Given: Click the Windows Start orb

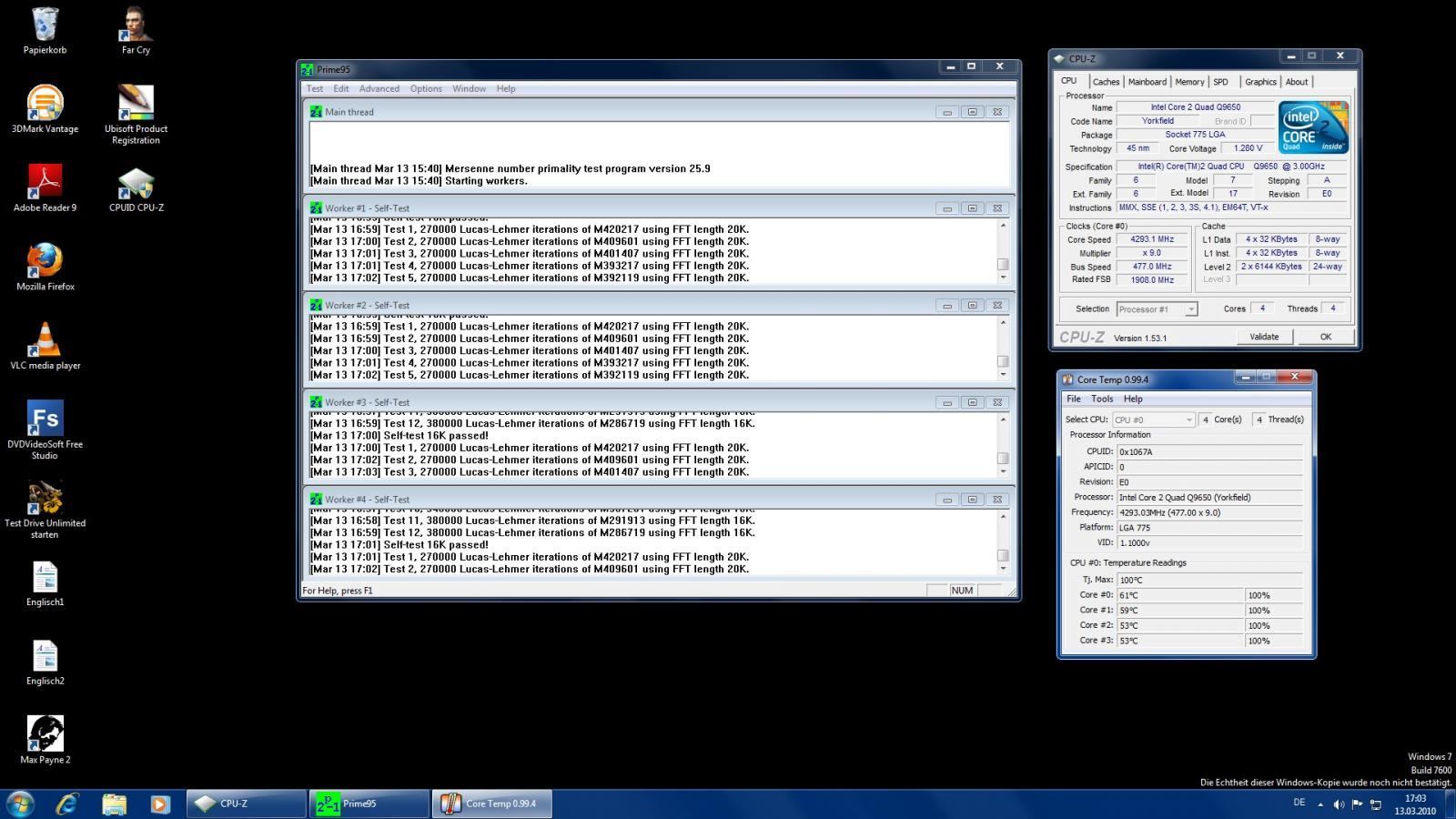Looking at the screenshot, I should point(20,804).
